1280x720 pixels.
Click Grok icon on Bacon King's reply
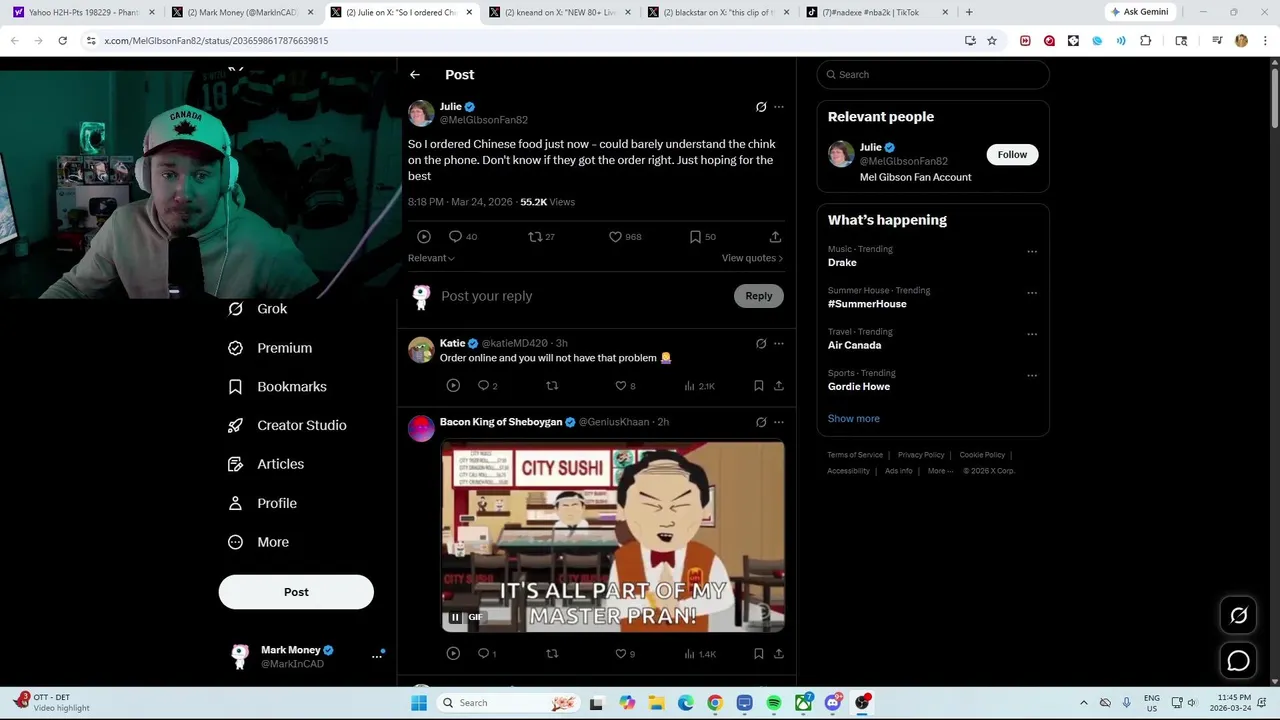pos(761,422)
